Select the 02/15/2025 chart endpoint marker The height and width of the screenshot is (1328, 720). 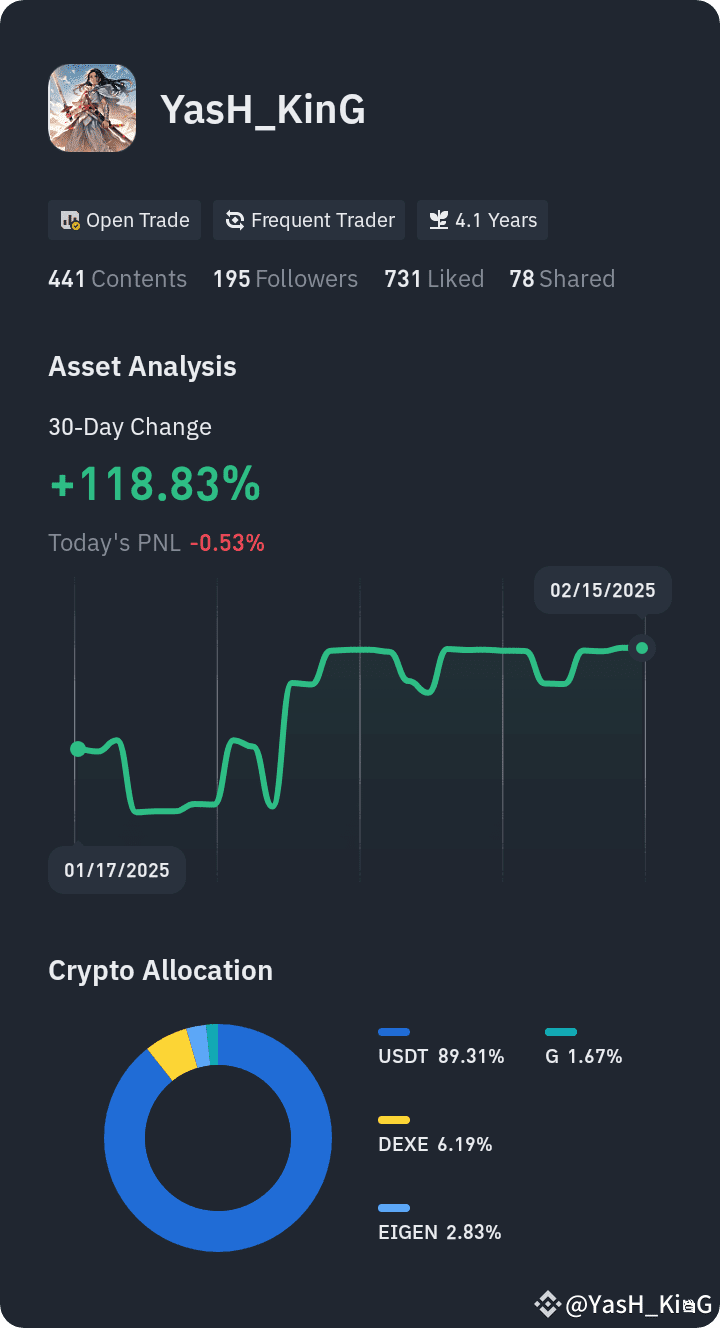641,648
